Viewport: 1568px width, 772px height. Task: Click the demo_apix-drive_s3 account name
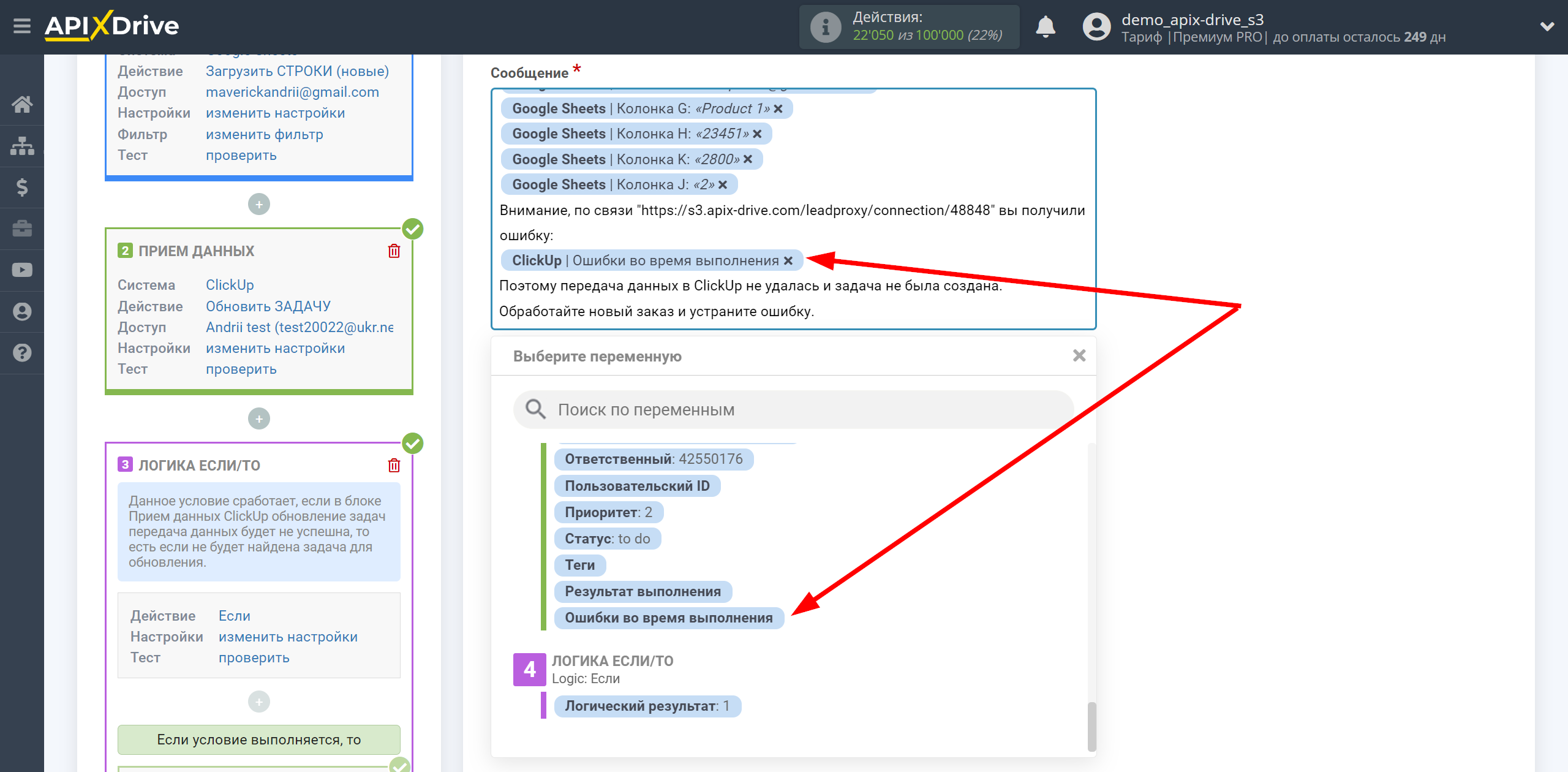pos(1192,20)
